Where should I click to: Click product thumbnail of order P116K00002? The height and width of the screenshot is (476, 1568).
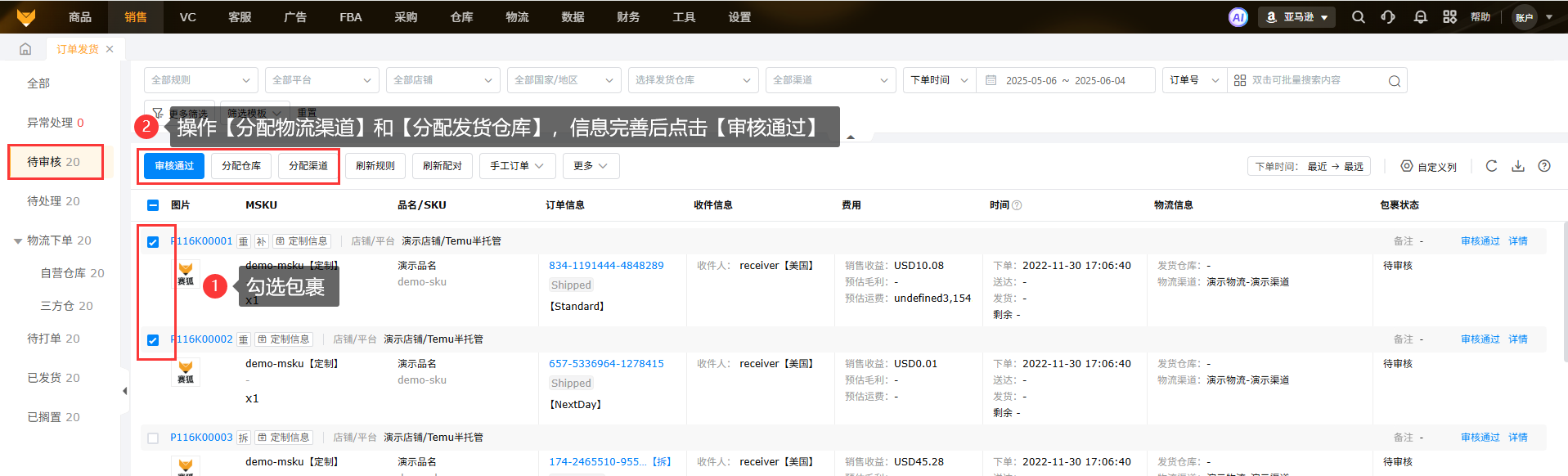click(x=186, y=371)
